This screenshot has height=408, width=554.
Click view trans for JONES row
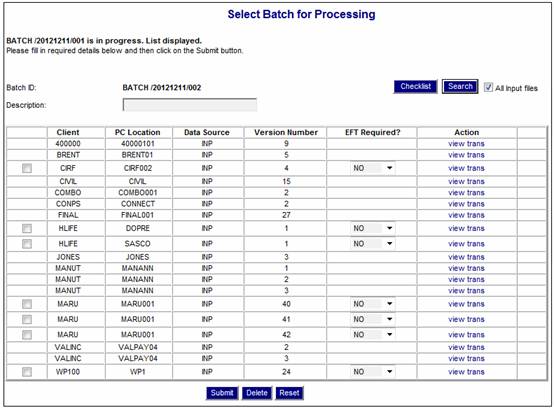(466, 257)
